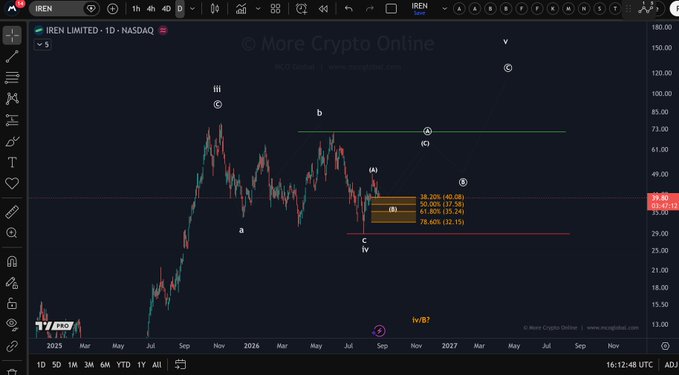Add a compare symbol with plus icon
The height and width of the screenshot is (375, 679).
coord(112,9)
